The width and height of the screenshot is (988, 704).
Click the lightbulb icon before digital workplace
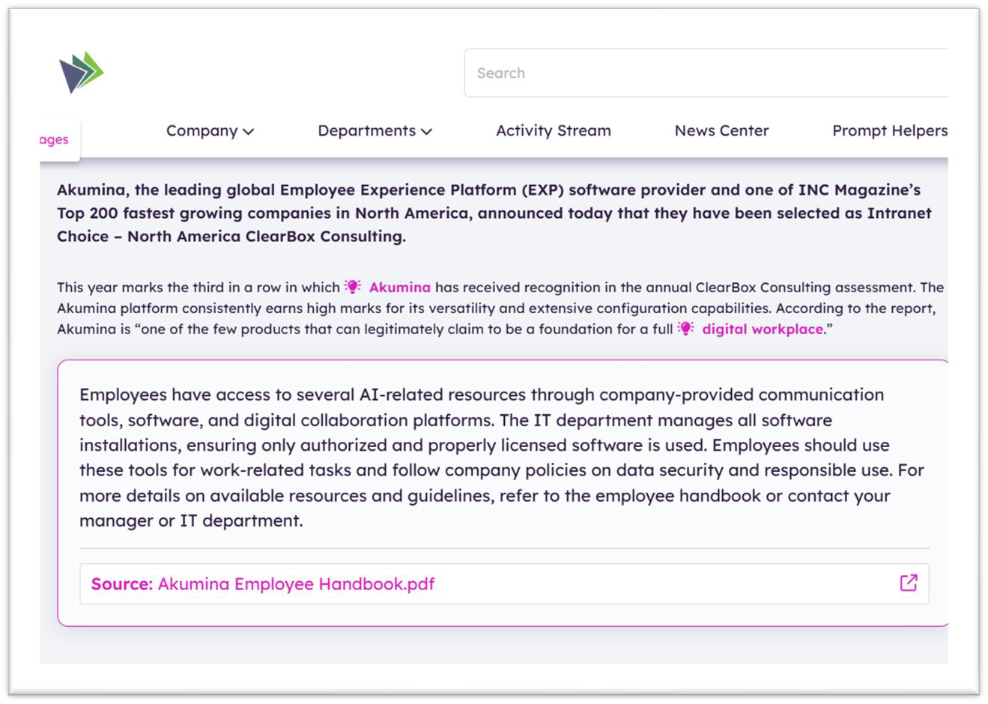[686, 328]
